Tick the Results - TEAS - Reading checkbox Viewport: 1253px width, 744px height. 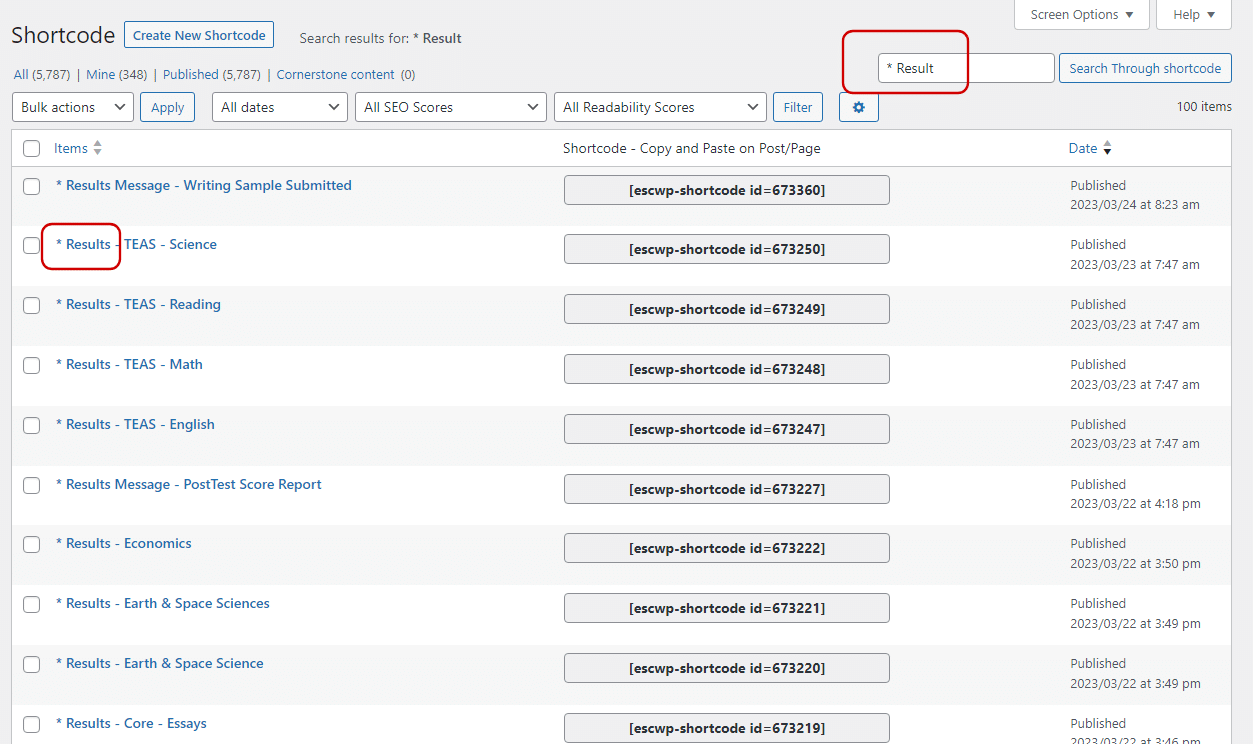pyautogui.click(x=32, y=305)
